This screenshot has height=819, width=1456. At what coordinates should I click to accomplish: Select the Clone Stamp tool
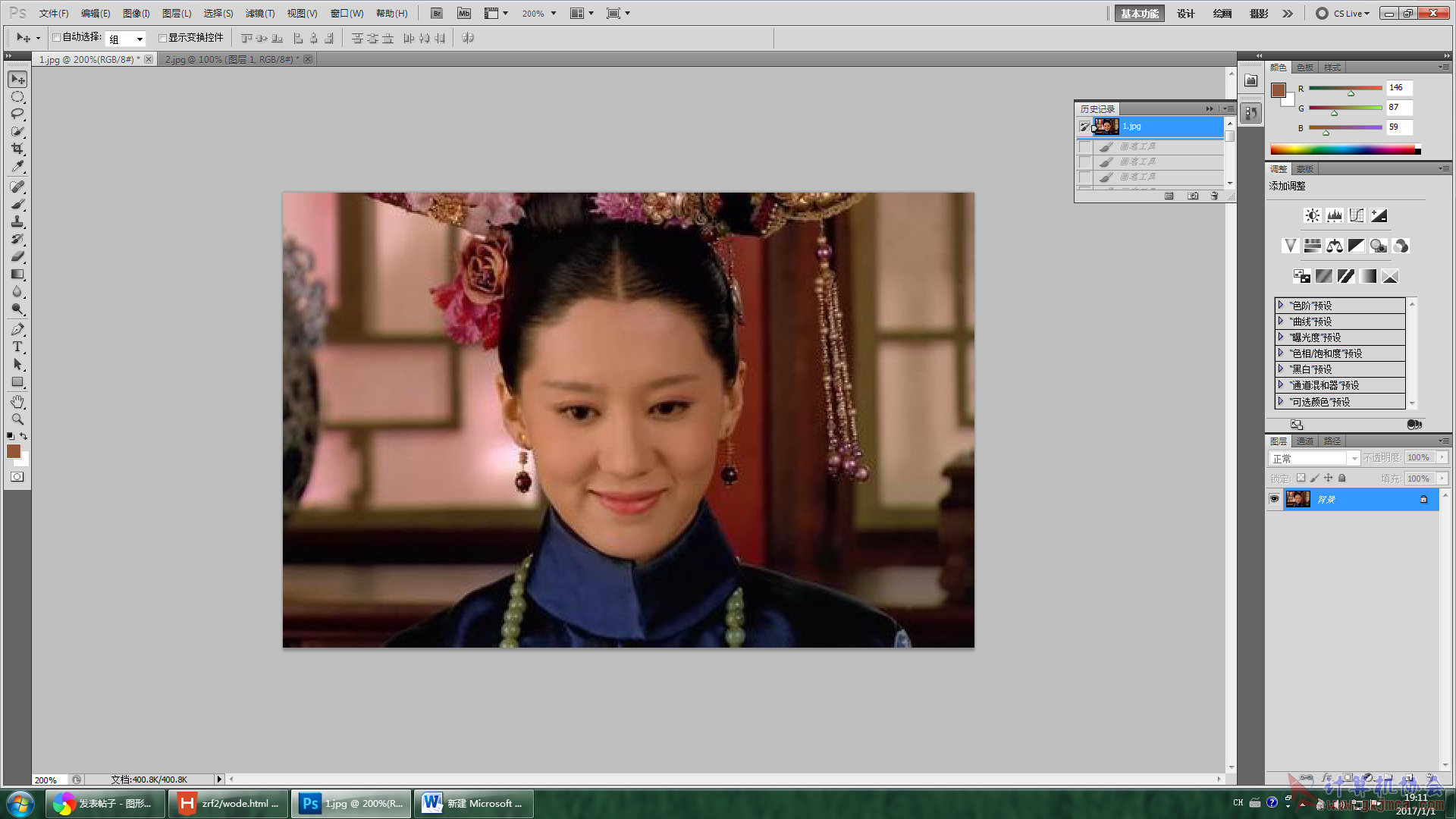[17, 221]
